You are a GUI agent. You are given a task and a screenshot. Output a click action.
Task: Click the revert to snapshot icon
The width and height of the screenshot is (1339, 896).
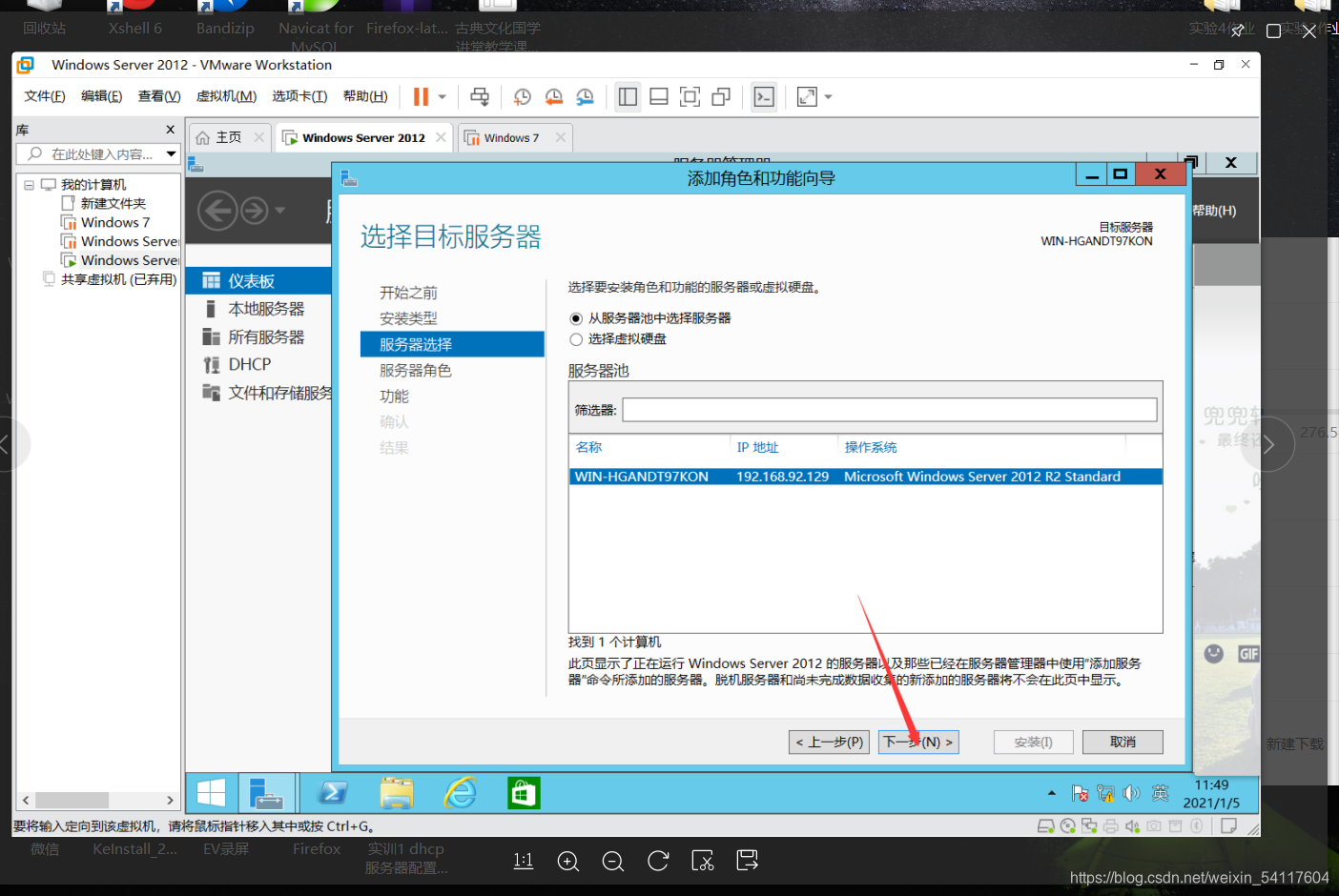click(x=554, y=96)
